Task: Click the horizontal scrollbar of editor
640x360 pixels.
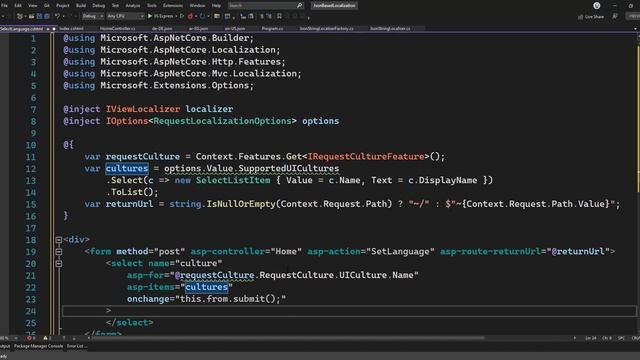Action: pos(288,338)
